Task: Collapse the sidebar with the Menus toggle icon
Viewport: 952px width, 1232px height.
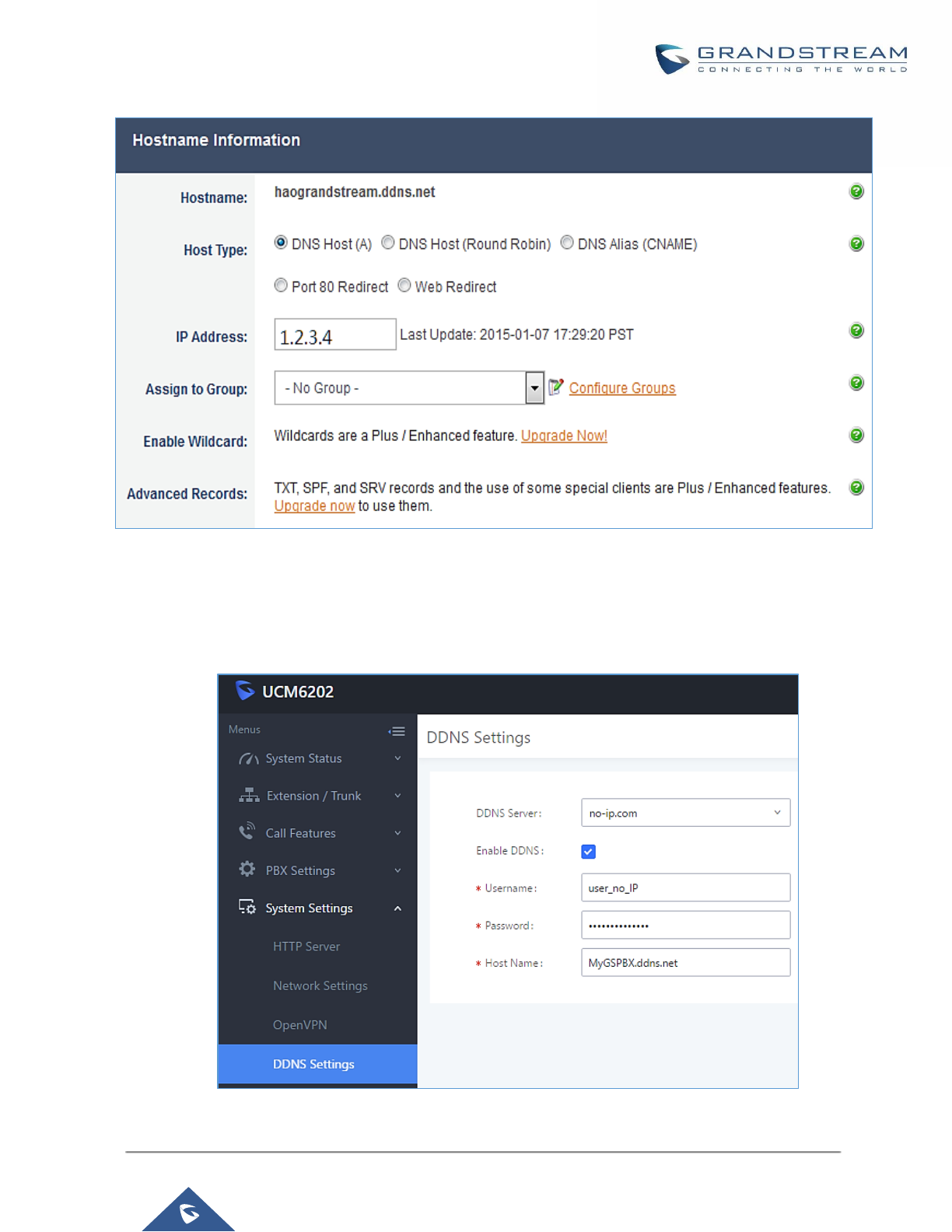Action: [x=397, y=731]
